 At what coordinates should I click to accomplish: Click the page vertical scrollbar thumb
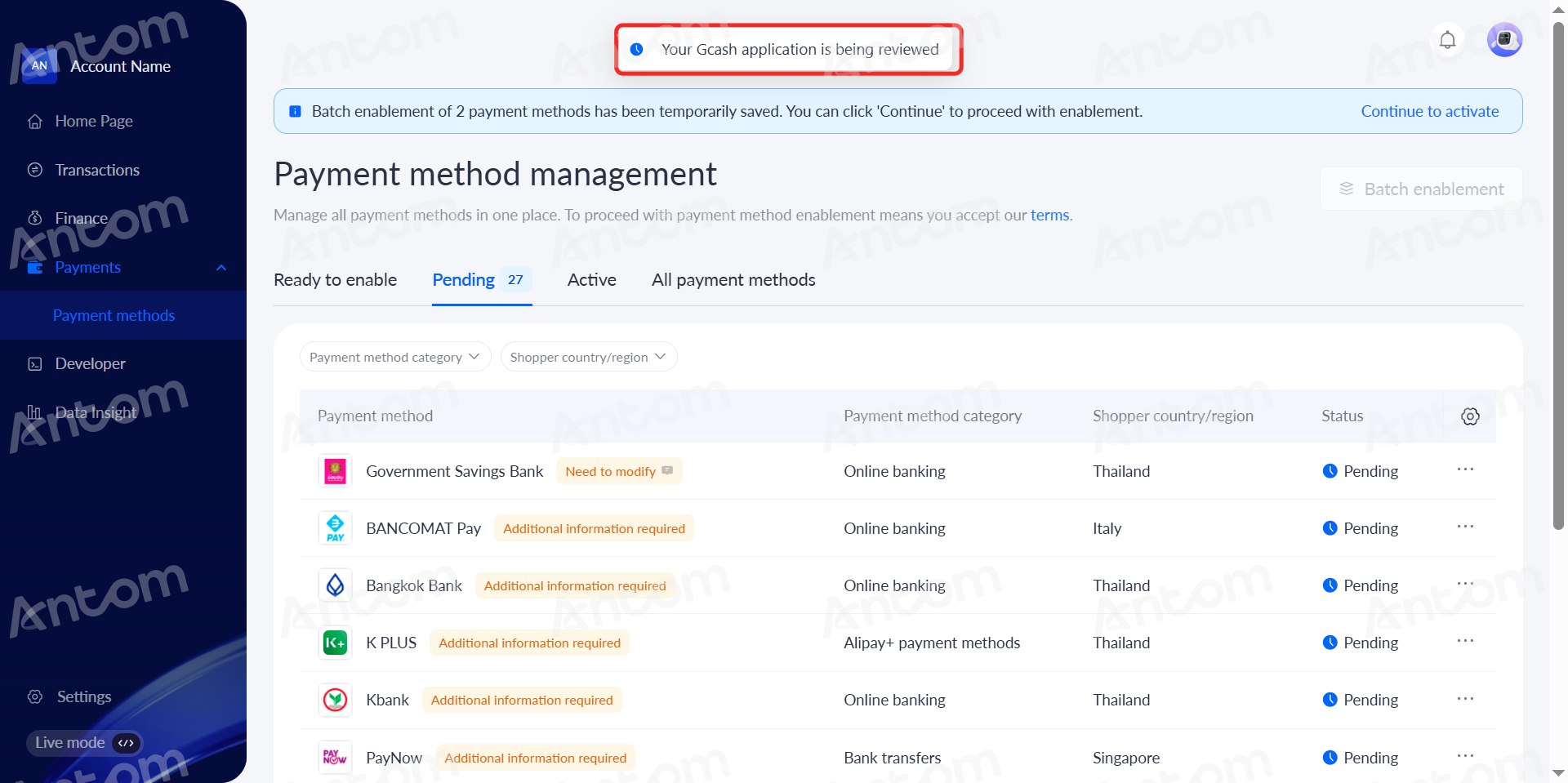pyautogui.click(x=1558, y=277)
